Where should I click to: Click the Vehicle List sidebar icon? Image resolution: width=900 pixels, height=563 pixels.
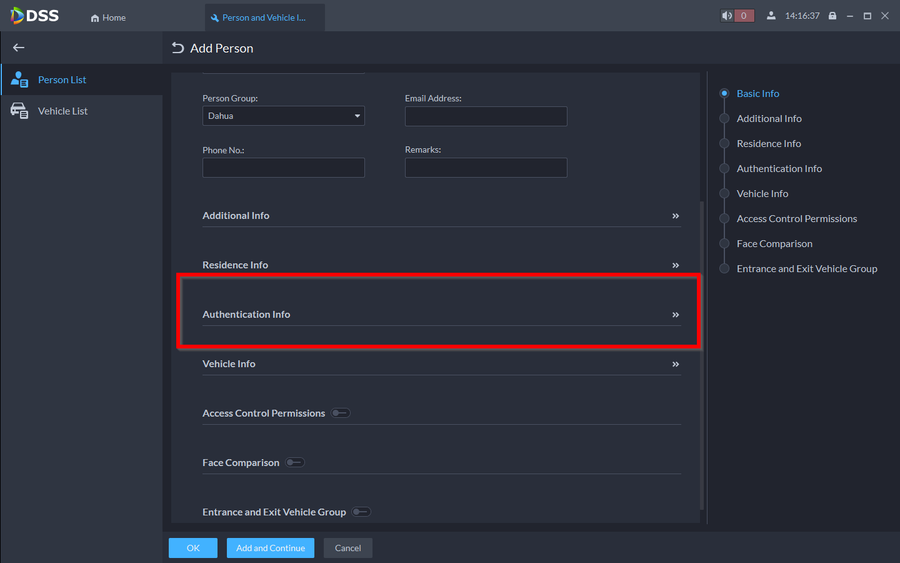click(x=19, y=111)
